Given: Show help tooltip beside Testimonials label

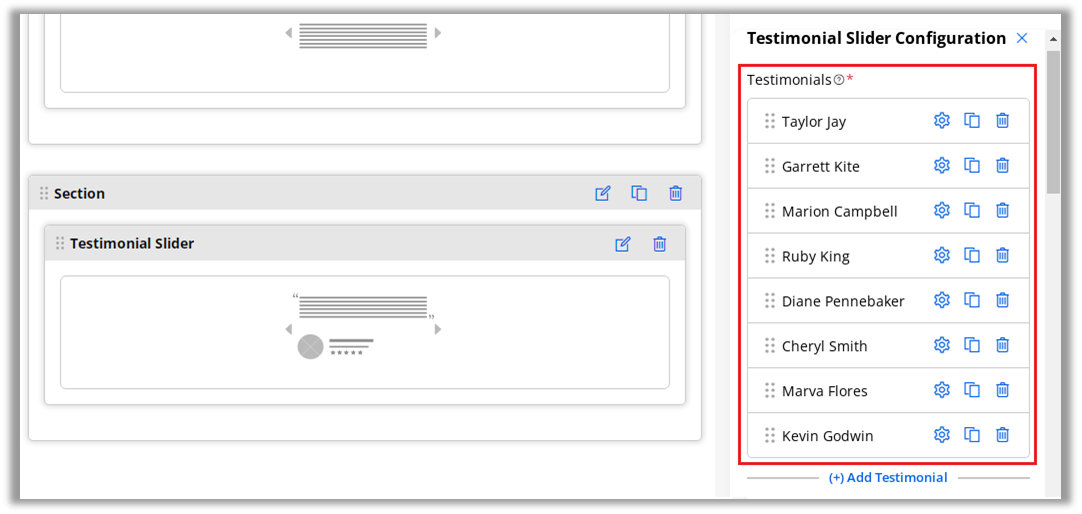Looking at the screenshot, I should 838,80.
